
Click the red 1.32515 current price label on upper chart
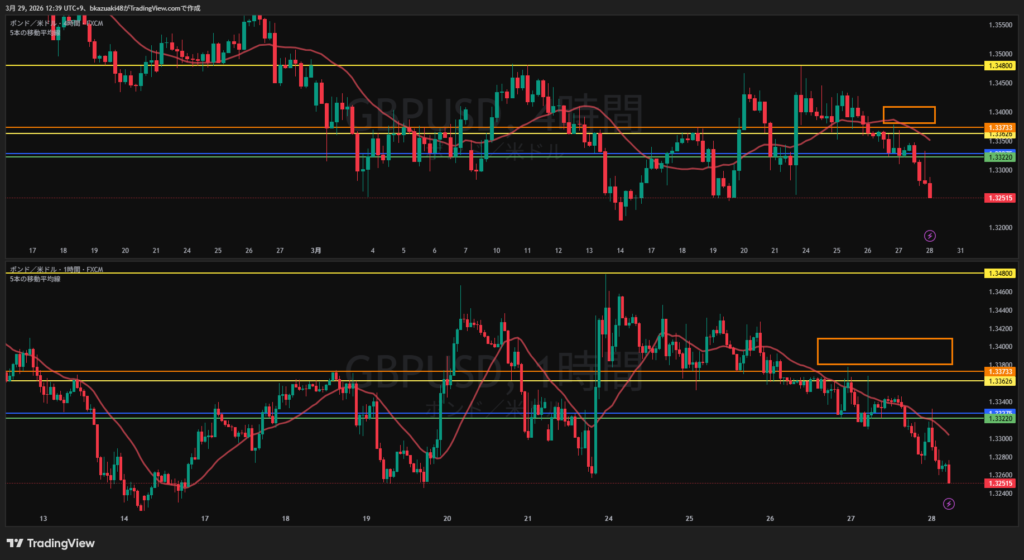coord(999,198)
